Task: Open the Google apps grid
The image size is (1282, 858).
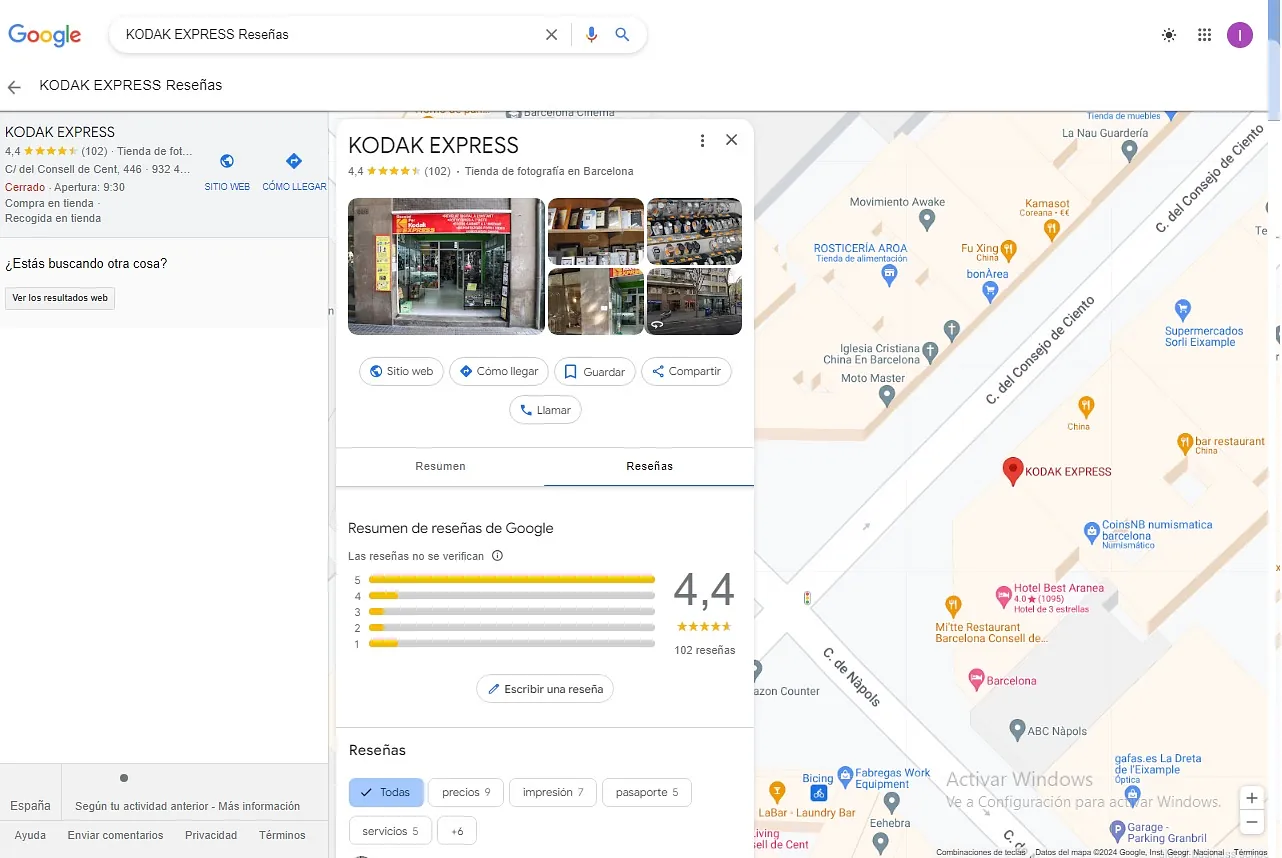Action: coord(1205,35)
